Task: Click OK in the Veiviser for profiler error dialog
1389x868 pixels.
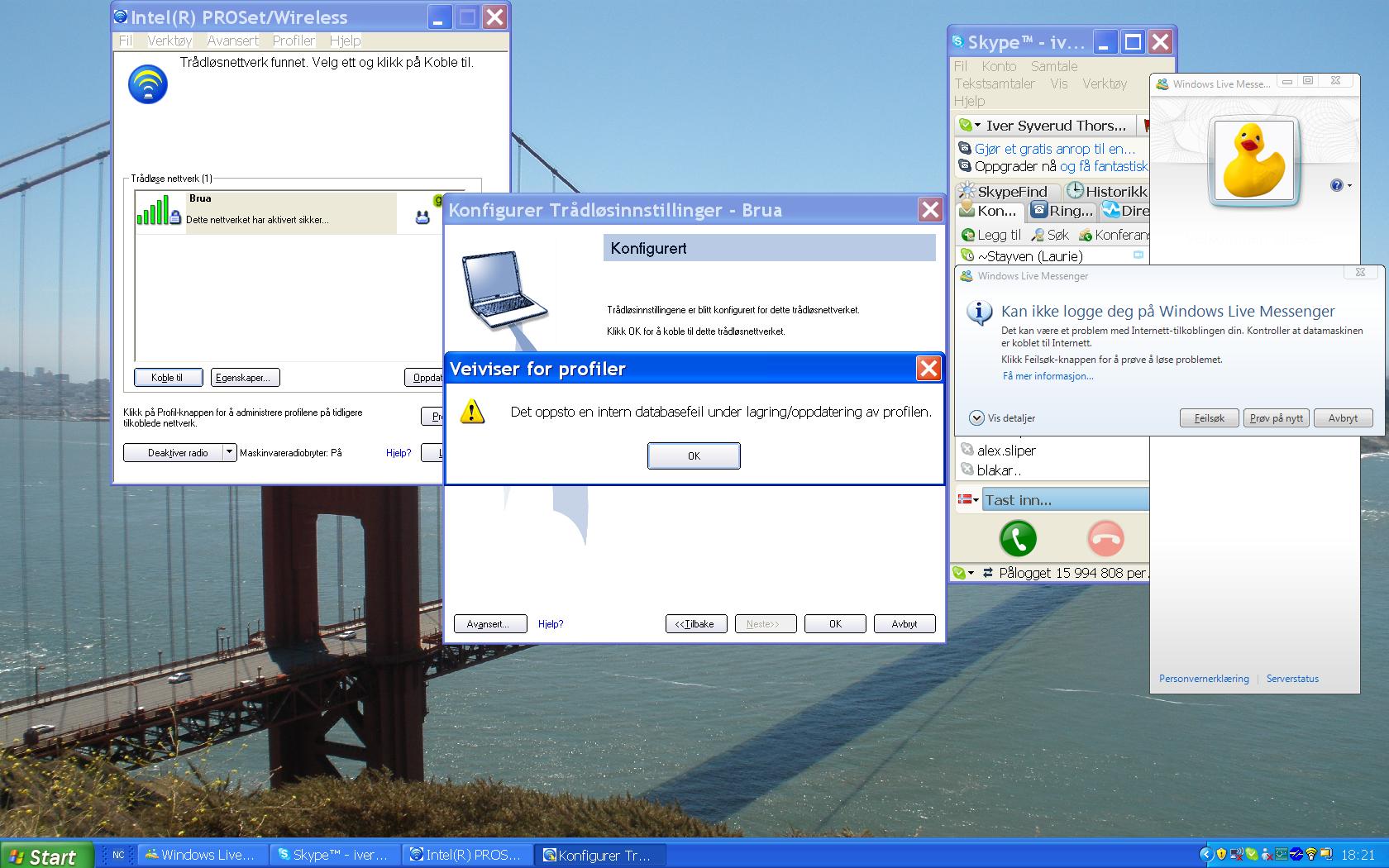Action: coord(694,455)
